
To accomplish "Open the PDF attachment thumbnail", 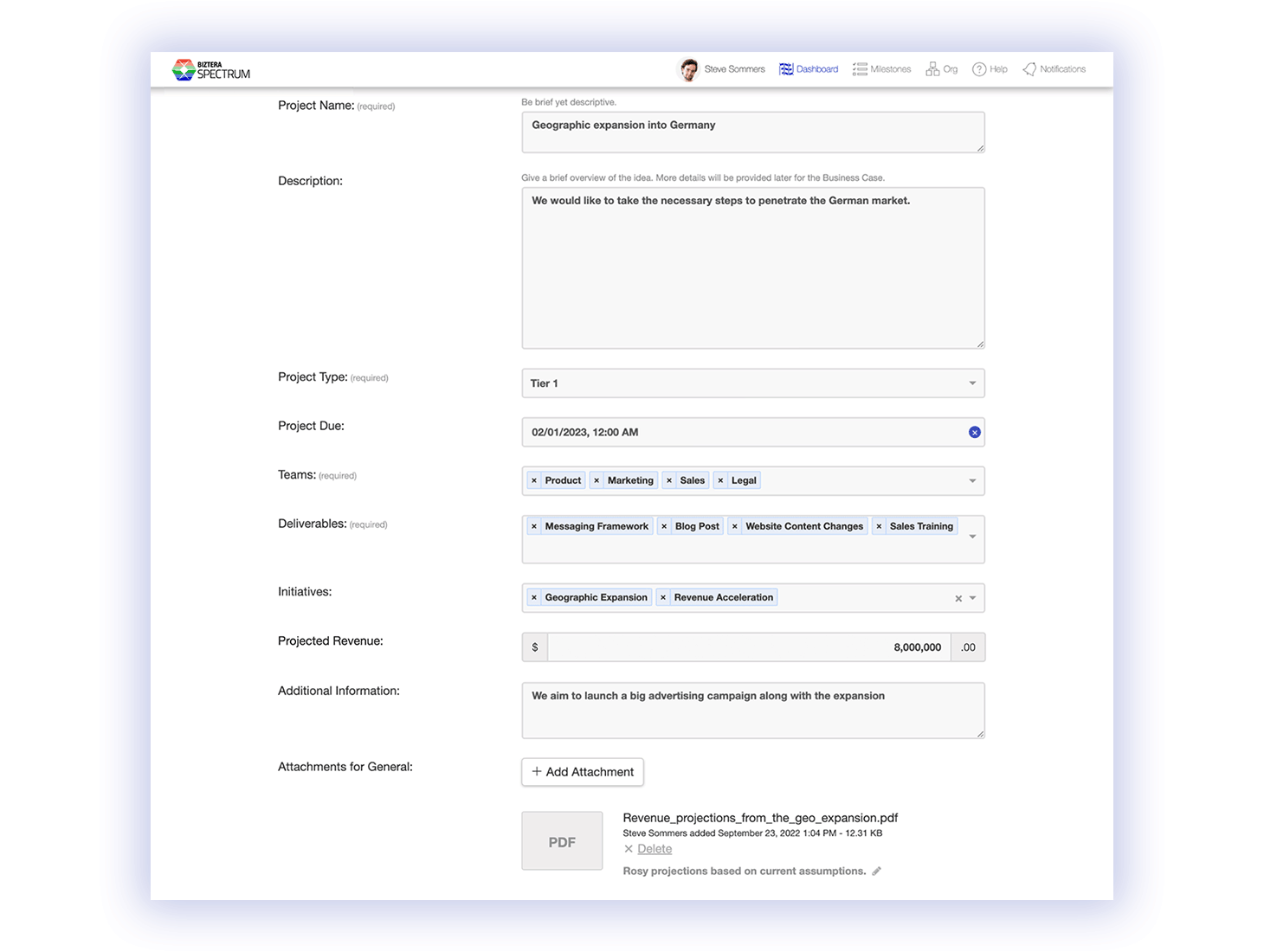I will coord(562,841).
